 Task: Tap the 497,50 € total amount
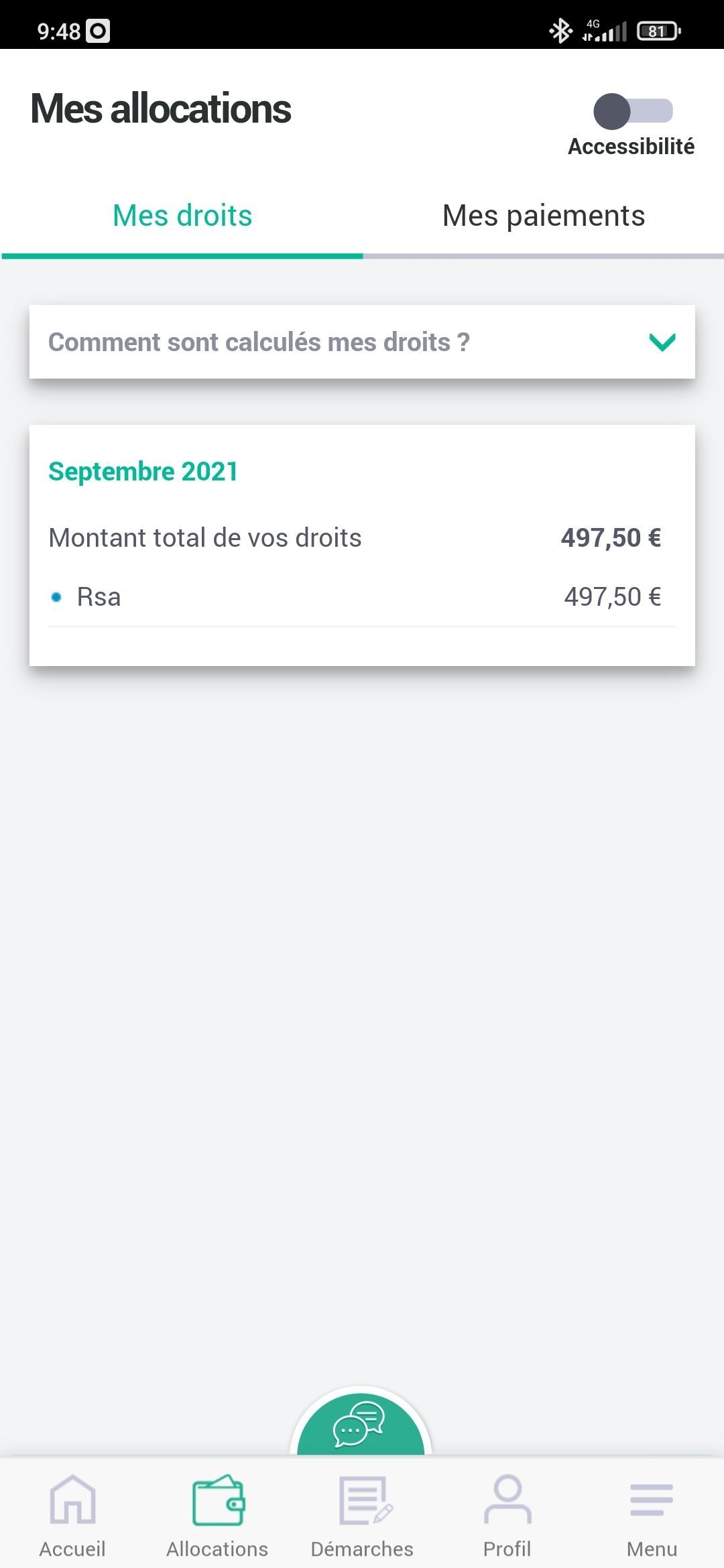pos(611,538)
